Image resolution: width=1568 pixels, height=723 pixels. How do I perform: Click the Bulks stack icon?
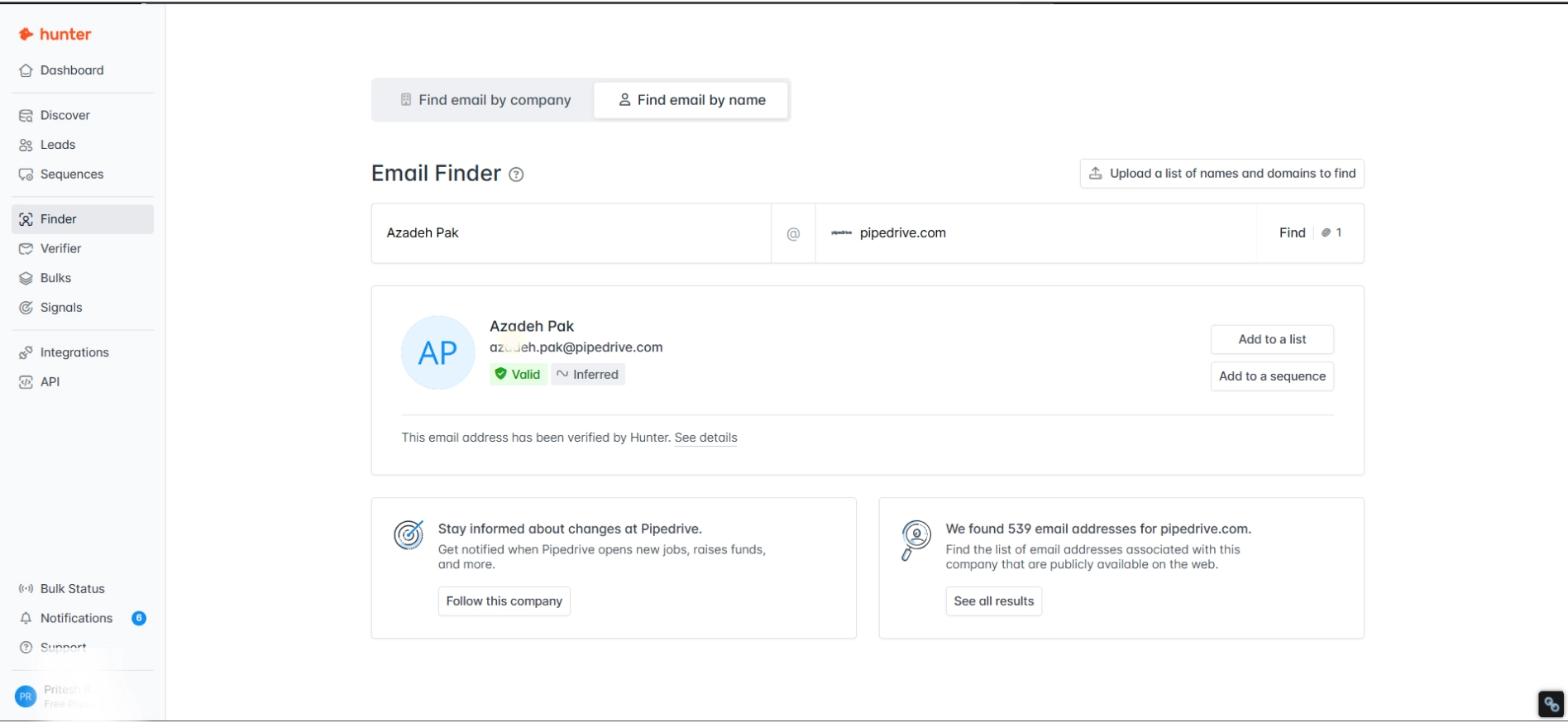point(26,278)
